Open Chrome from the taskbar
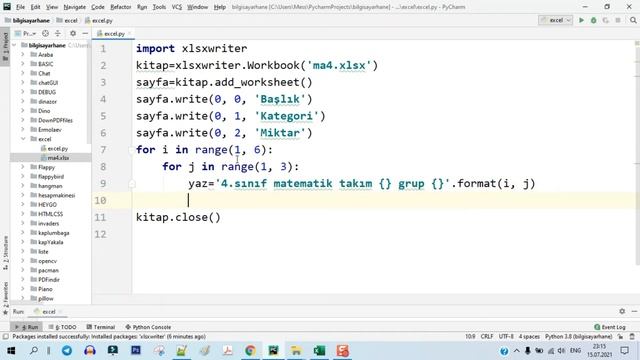 [250, 350]
